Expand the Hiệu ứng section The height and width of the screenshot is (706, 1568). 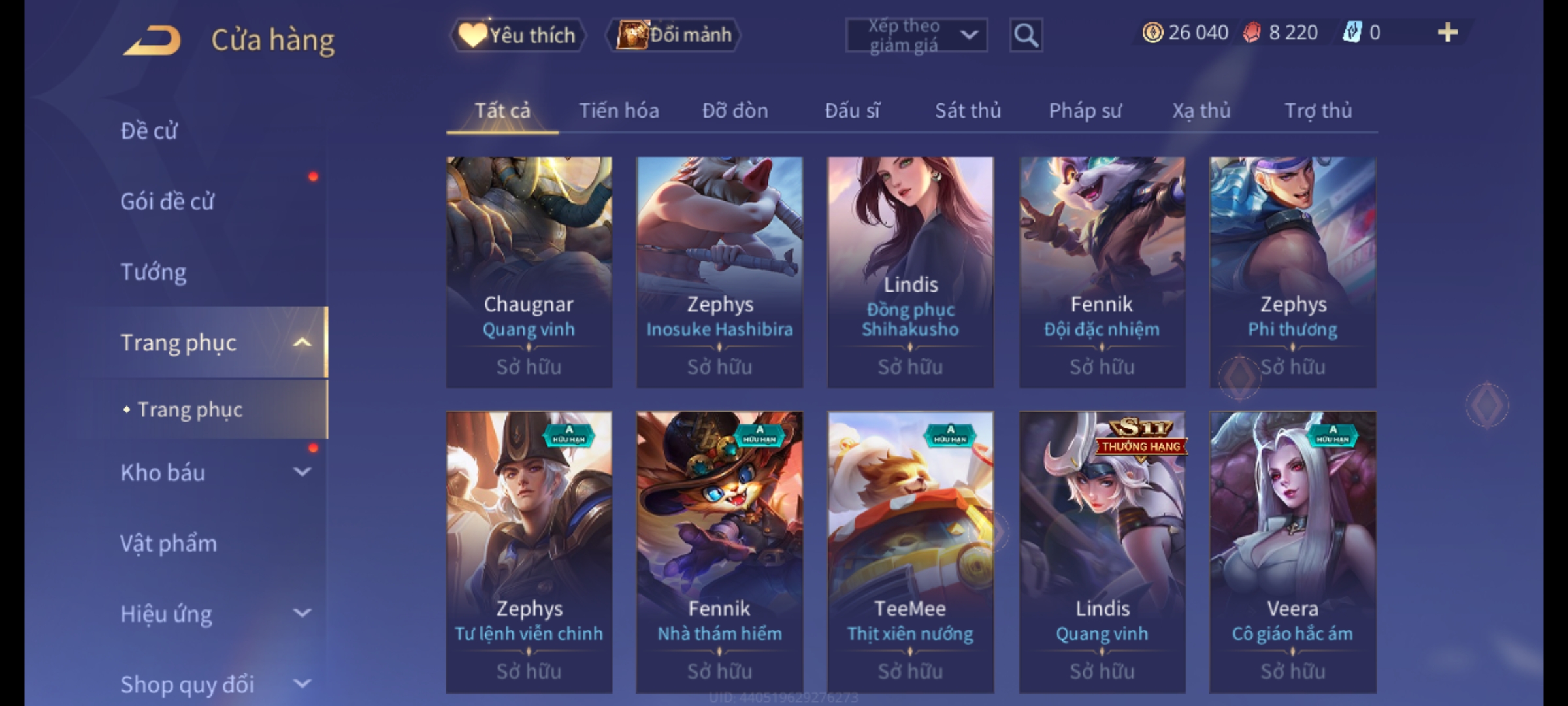pos(302,613)
